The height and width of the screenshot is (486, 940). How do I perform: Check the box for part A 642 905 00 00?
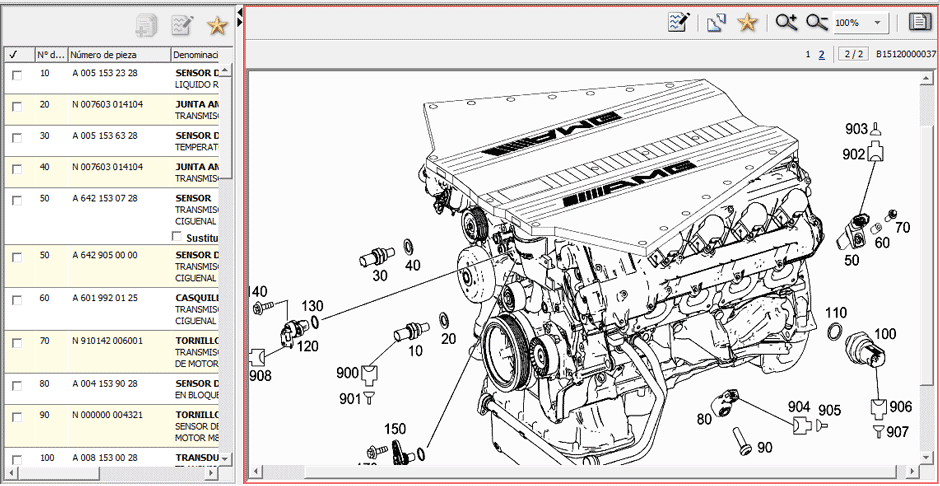coord(17,257)
